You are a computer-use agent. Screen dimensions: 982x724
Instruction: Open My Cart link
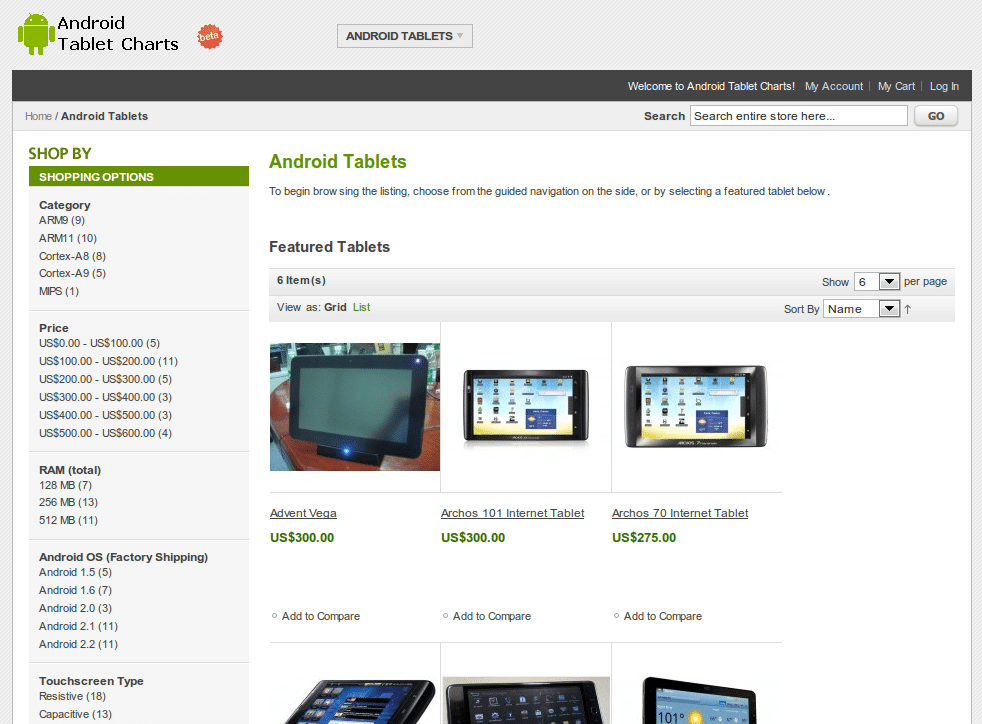(x=896, y=86)
